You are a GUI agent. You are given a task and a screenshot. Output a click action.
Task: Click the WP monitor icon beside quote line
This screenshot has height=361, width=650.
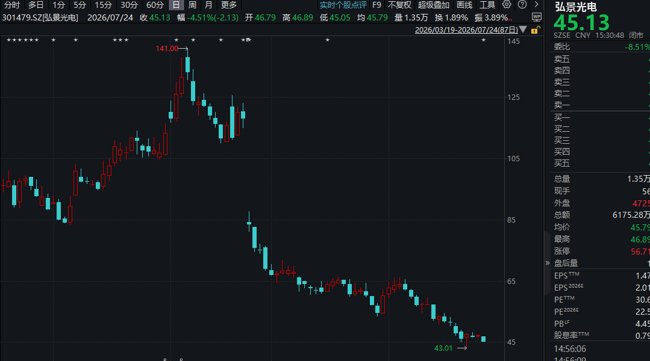tap(537, 17)
